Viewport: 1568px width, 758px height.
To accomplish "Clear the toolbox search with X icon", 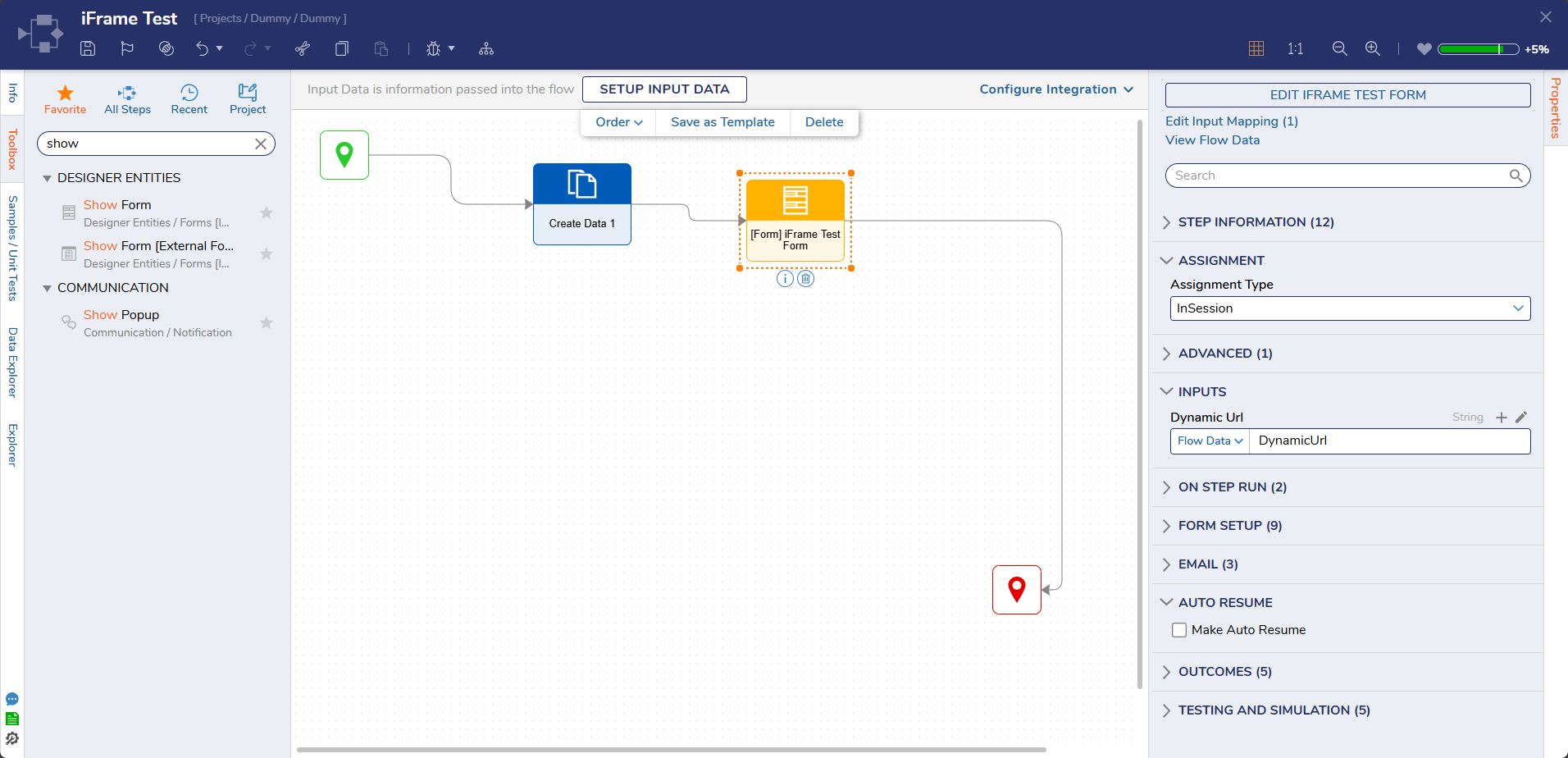I will [261, 144].
